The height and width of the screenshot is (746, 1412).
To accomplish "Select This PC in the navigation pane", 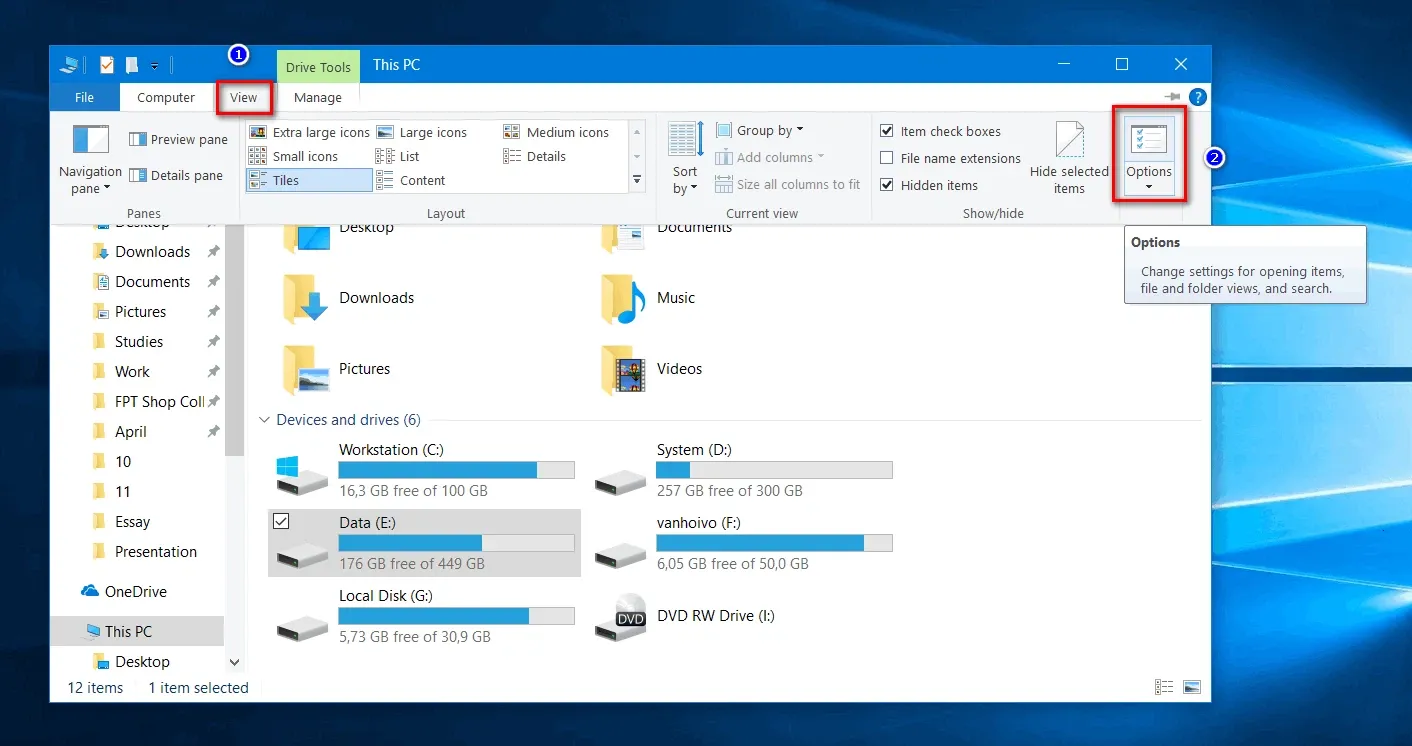I will point(137,631).
